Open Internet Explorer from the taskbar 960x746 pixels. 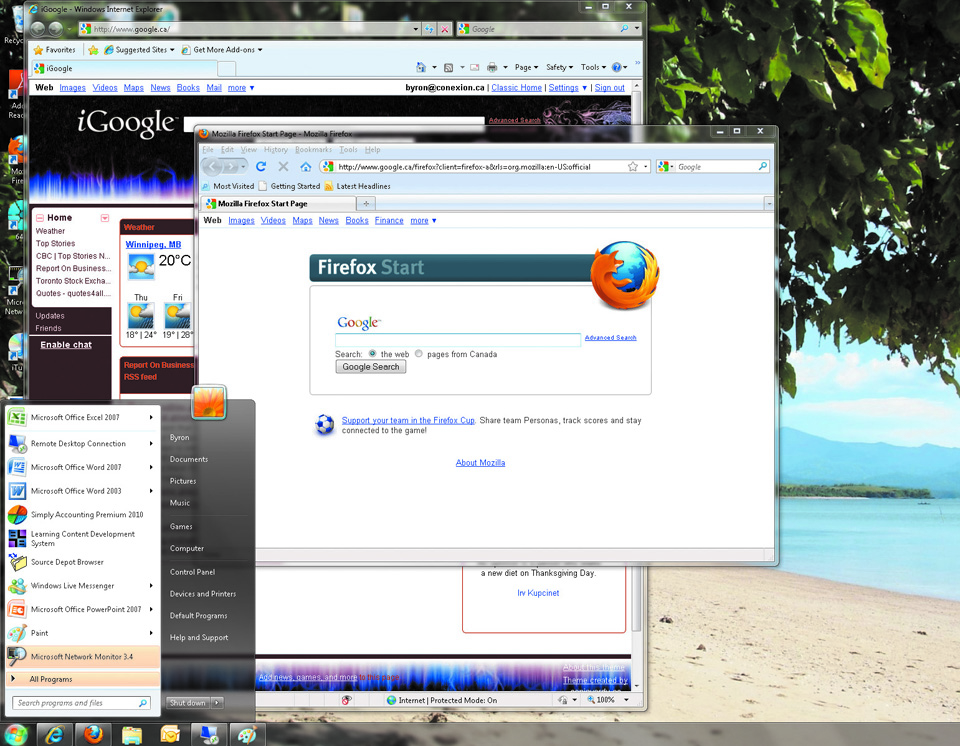tap(55, 734)
